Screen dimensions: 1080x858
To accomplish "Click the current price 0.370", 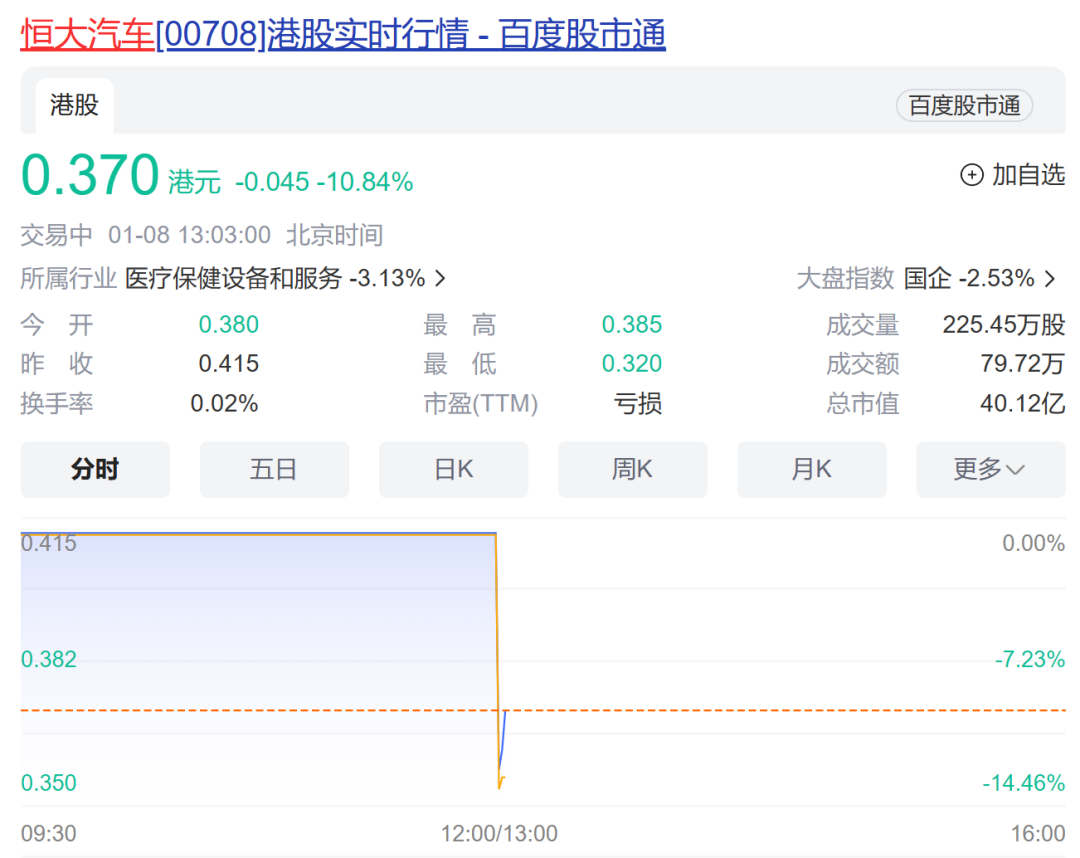I will (x=90, y=175).
